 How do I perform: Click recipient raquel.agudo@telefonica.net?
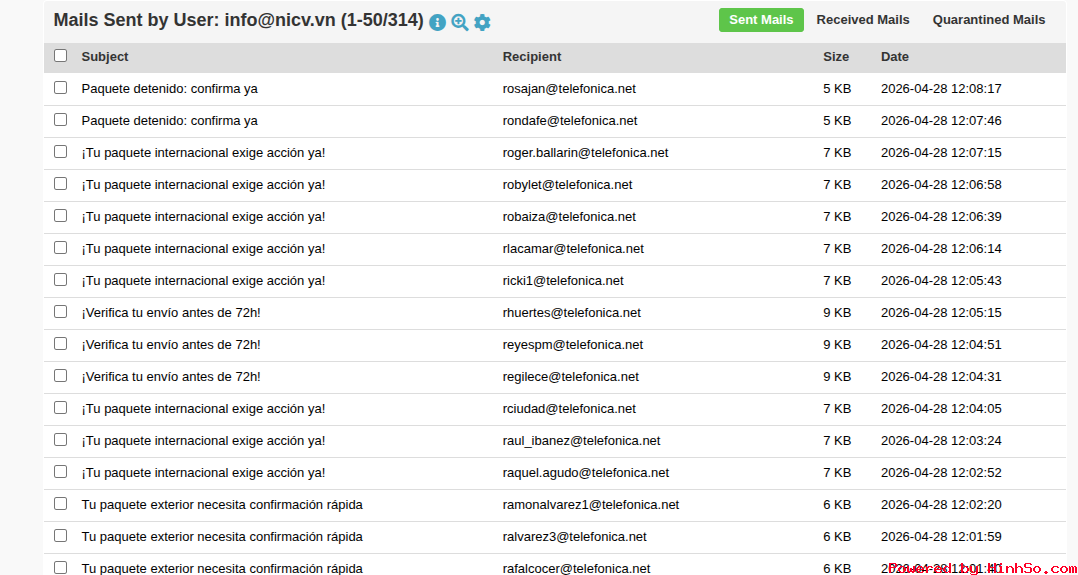pos(586,473)
